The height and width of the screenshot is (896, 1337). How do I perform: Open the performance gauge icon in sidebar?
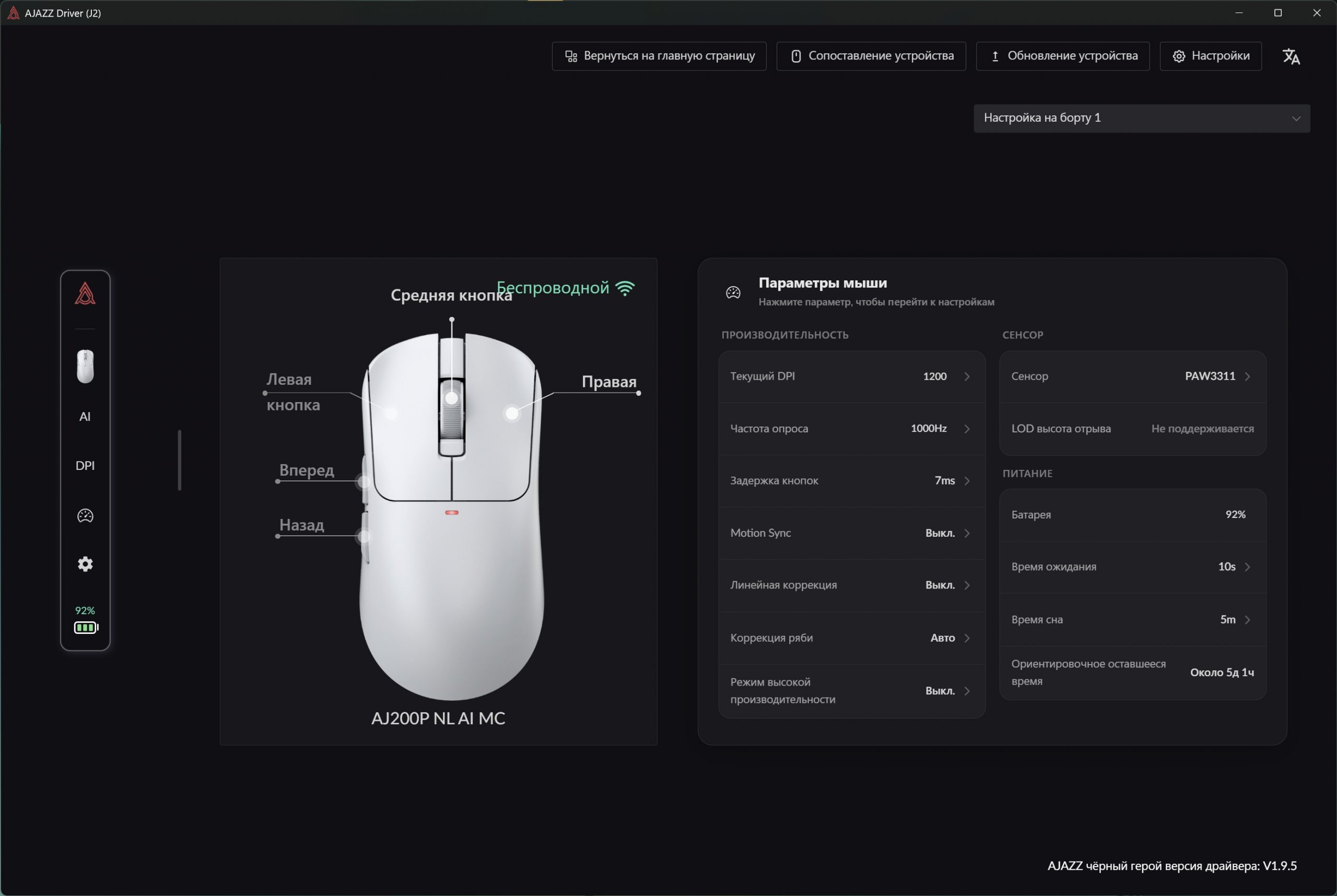click(85, 515)
